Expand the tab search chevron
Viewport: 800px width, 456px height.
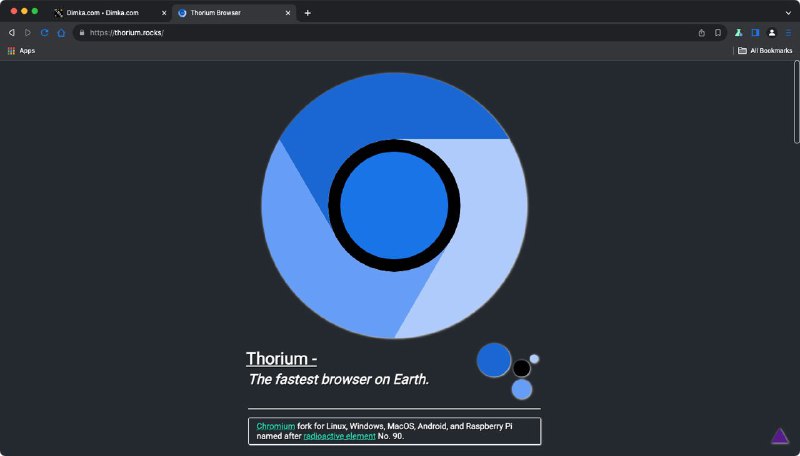(789, 13)
